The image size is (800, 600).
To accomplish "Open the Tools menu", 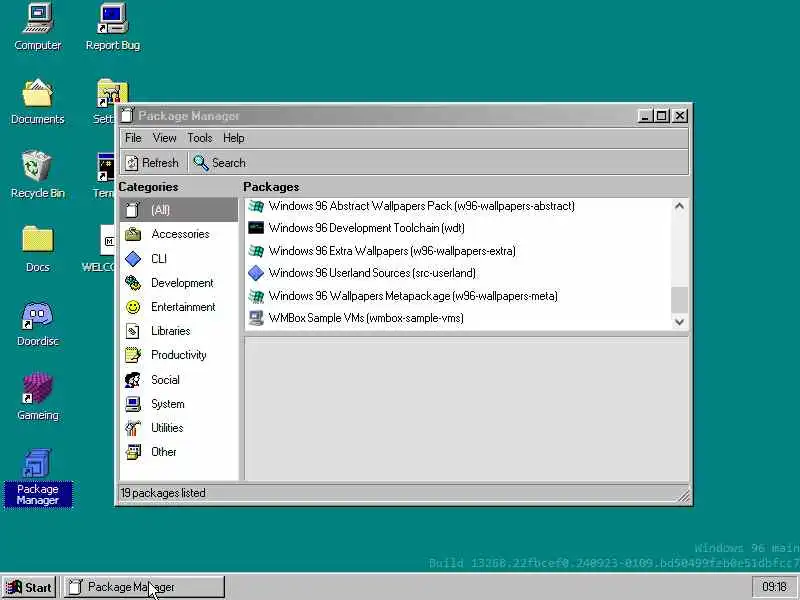I will point(199,138).
